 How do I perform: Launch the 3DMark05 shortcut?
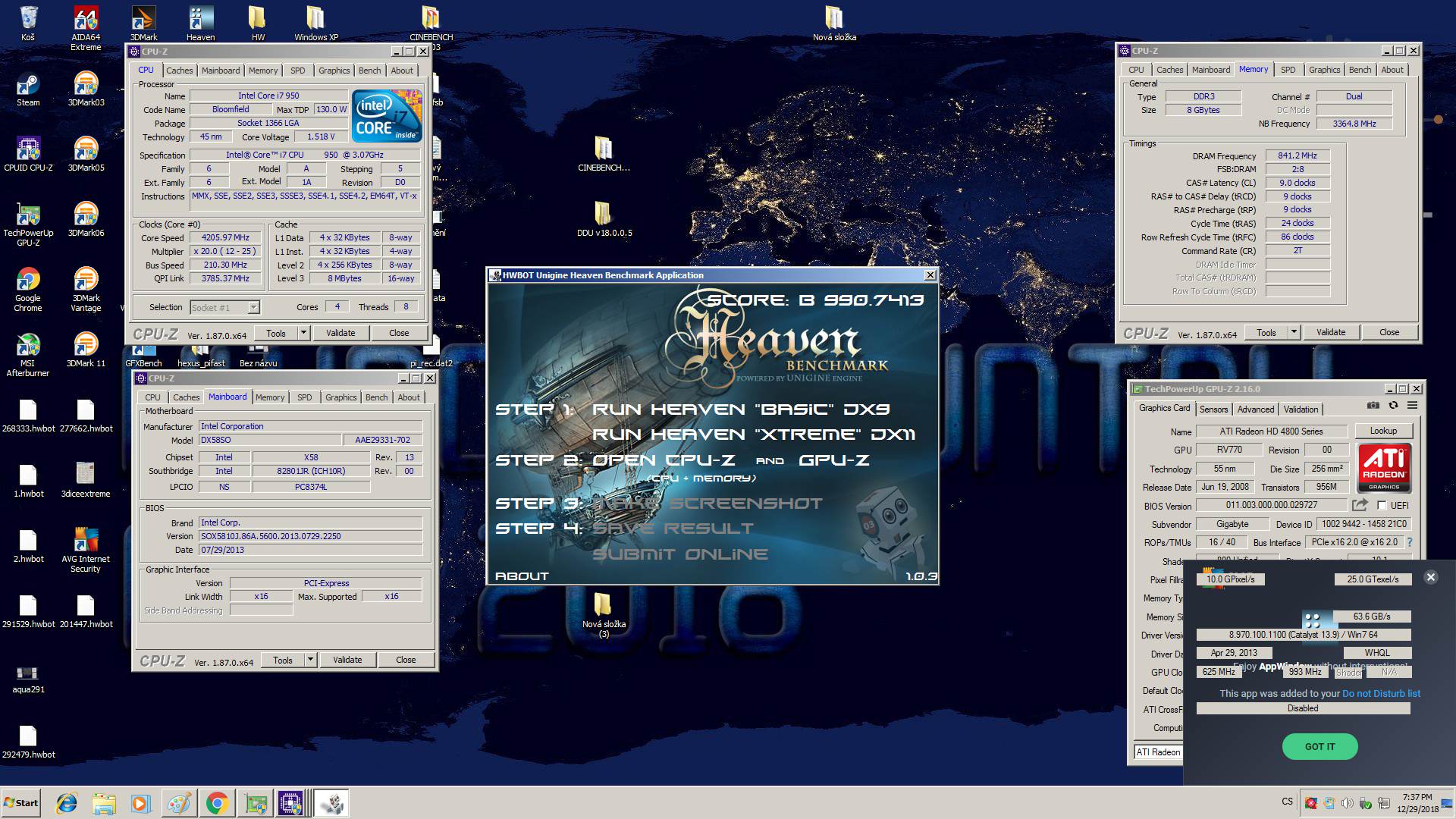(x=86, y=154)
